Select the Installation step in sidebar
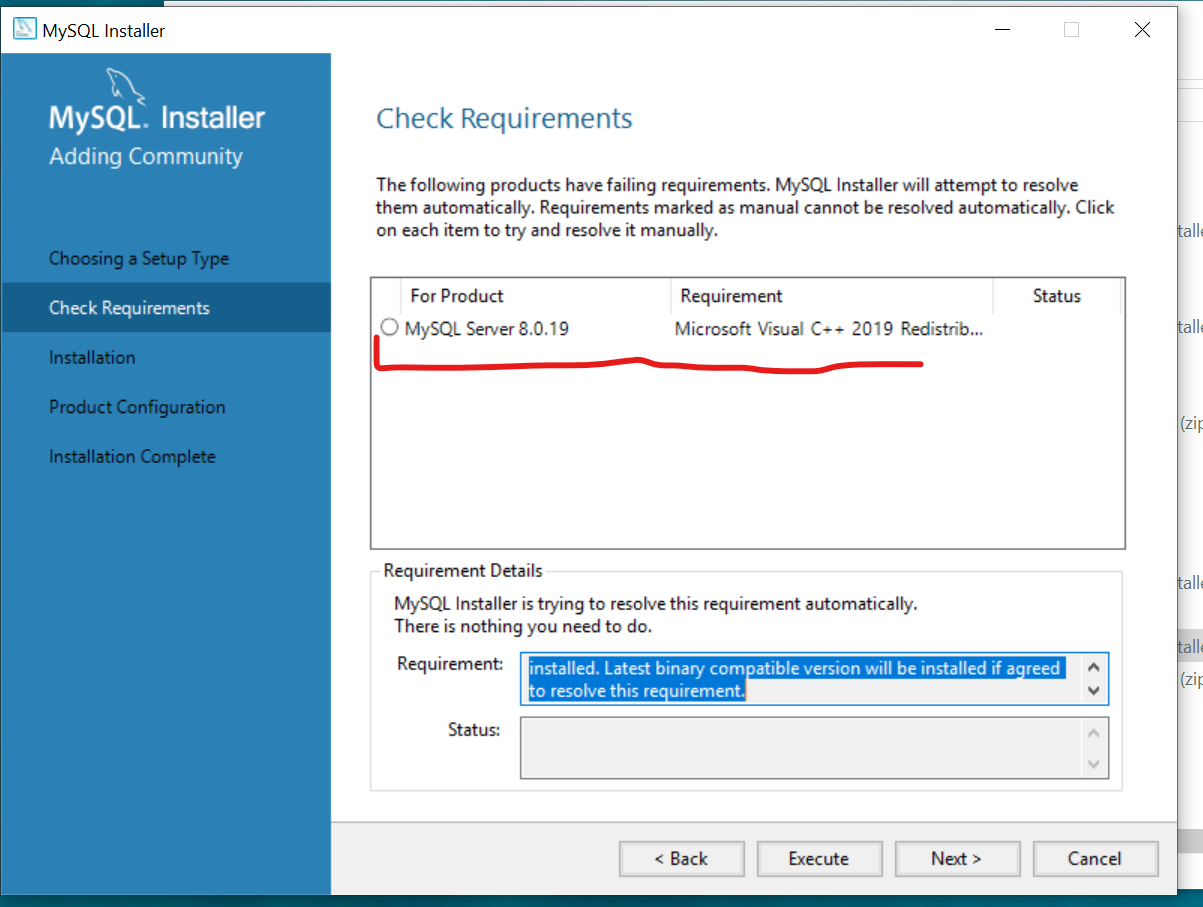1203x907 pixels. [x=92, y=357]
